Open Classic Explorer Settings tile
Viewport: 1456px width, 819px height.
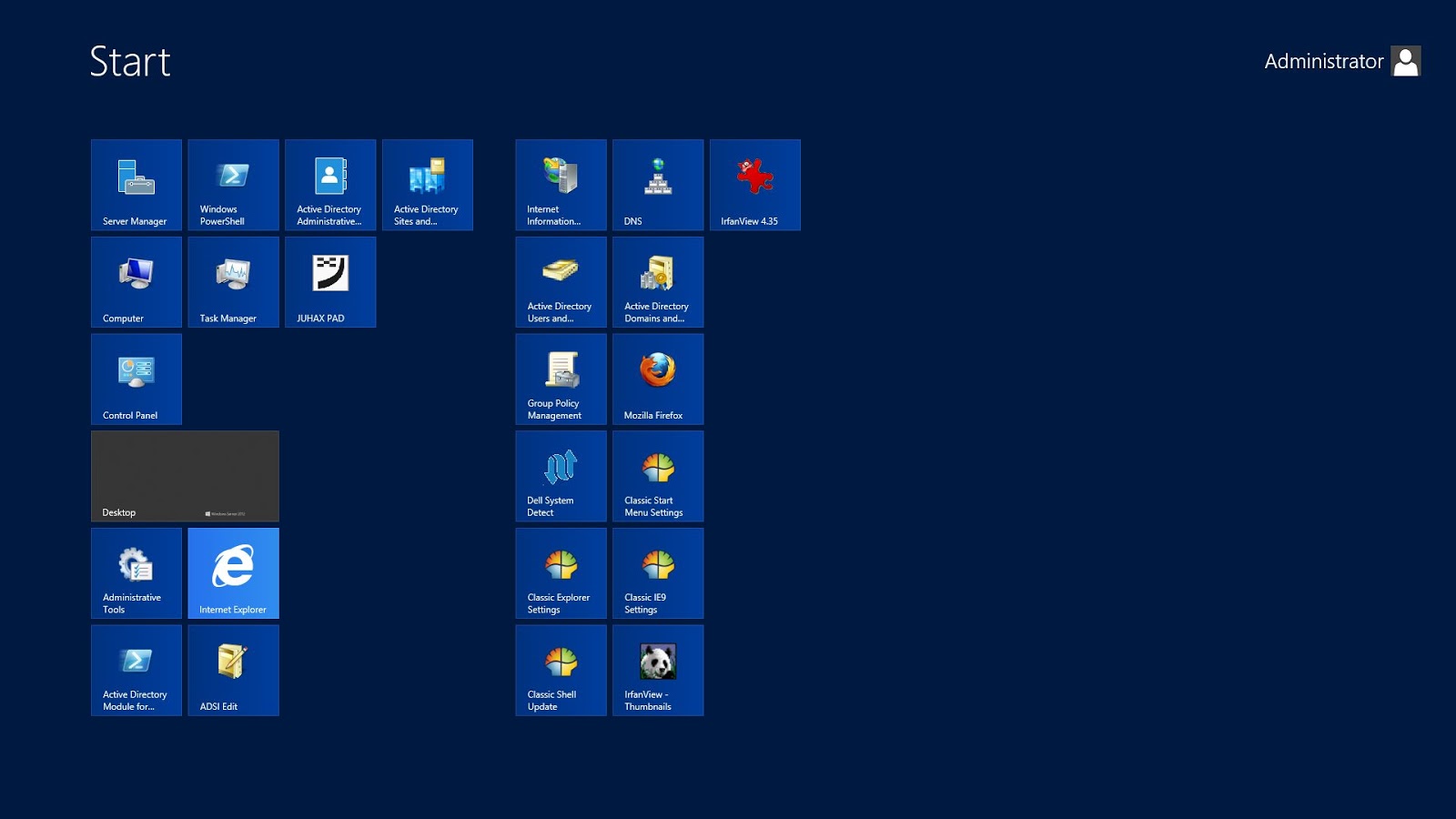[x=561, y=573]
